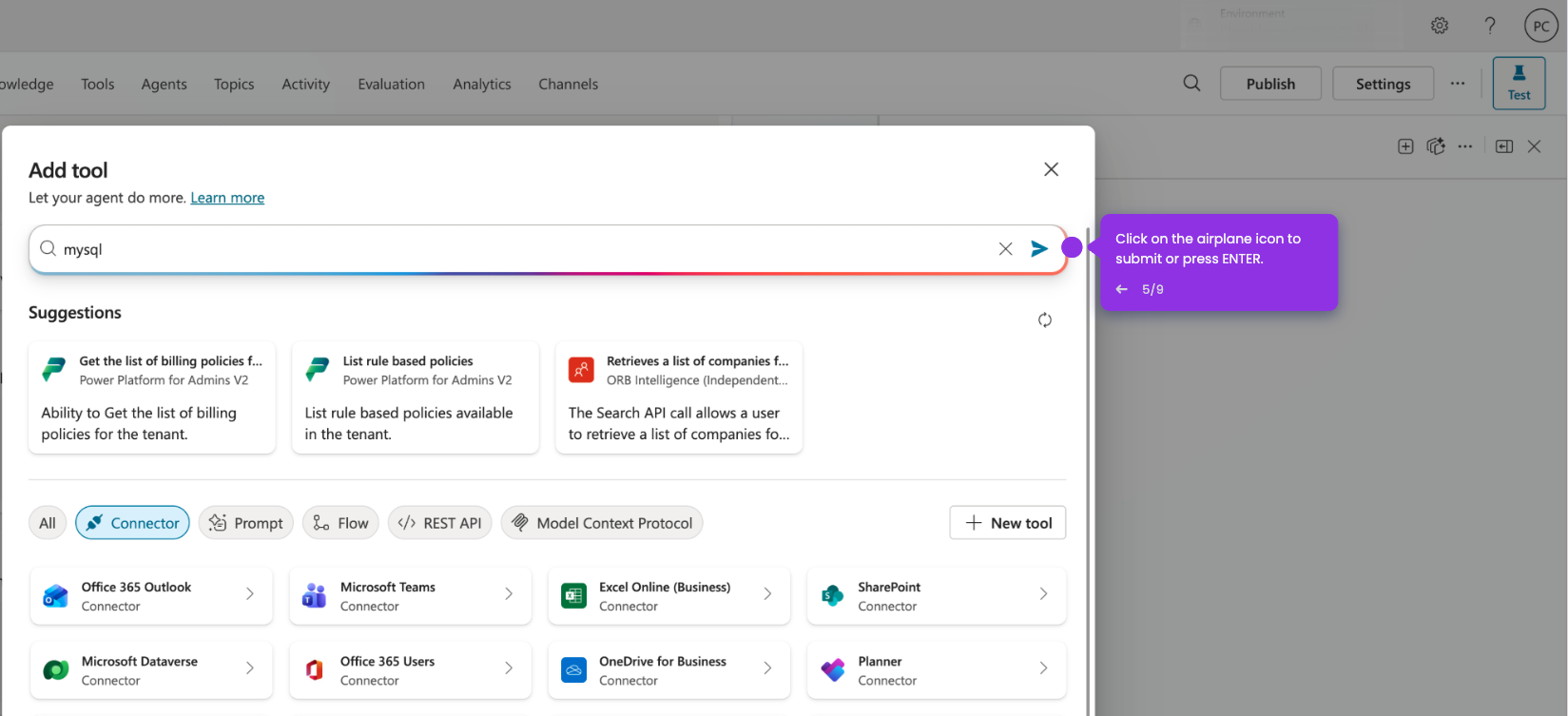Open the Tools tab

click(97, 84)
